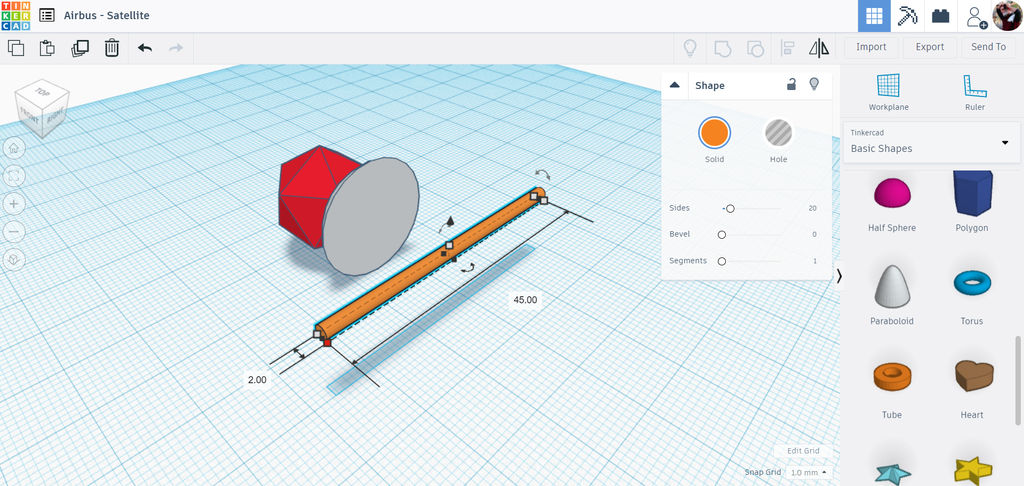Click the shapes panel scrollbar

pyautogui.click(x=1017, y=380)
